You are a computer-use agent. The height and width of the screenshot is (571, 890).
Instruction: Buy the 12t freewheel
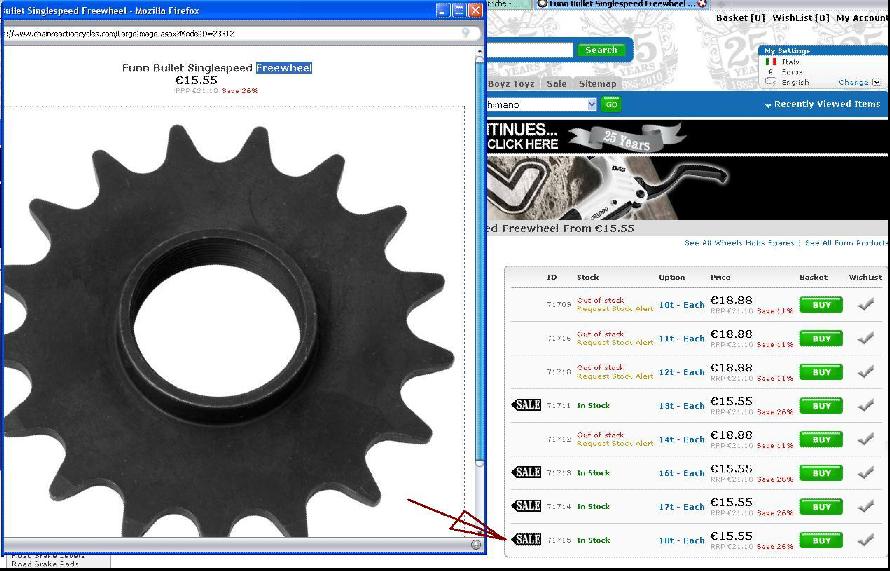coord(821,372)
